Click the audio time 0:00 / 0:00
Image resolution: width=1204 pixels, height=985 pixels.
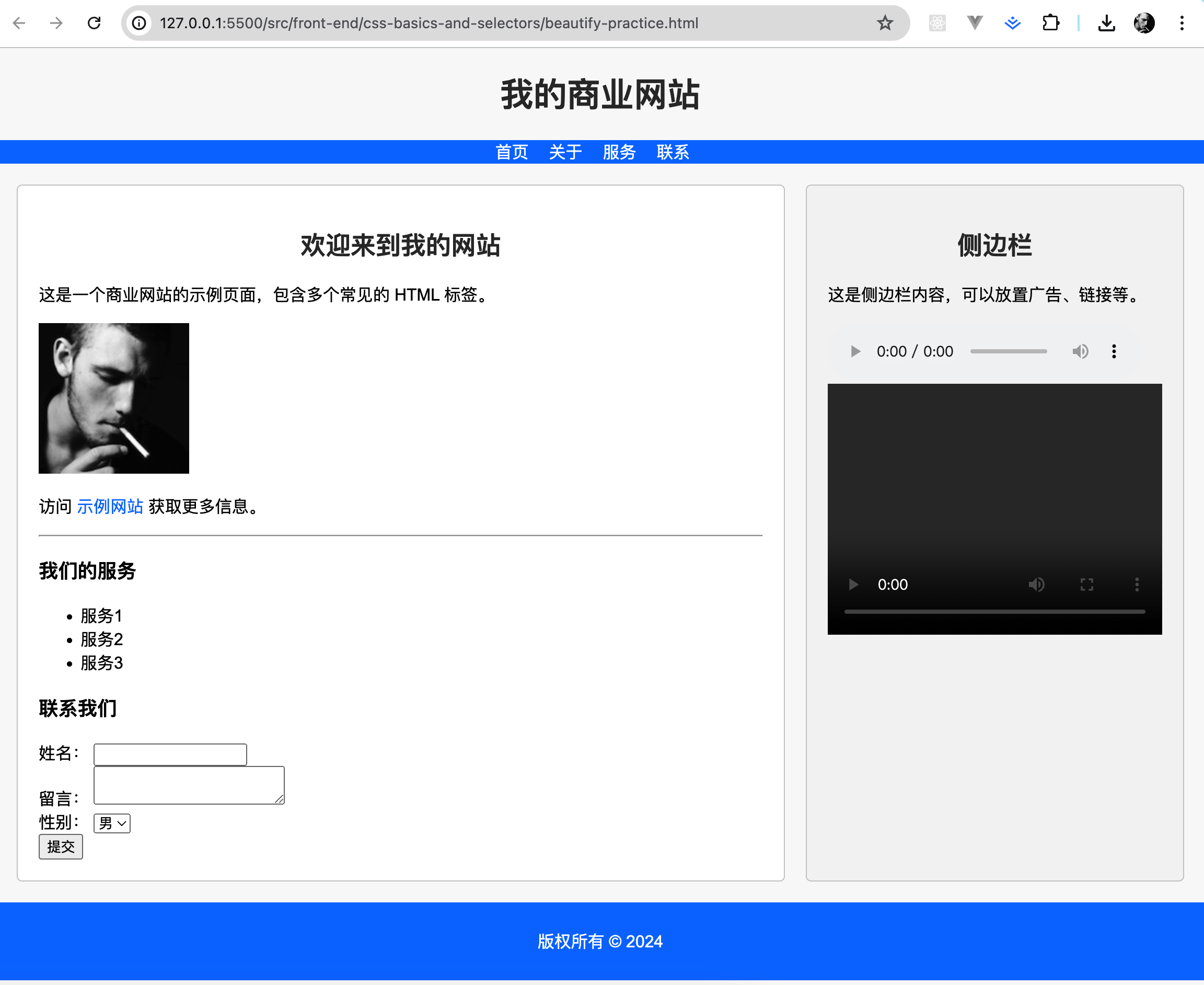[915, 352]
